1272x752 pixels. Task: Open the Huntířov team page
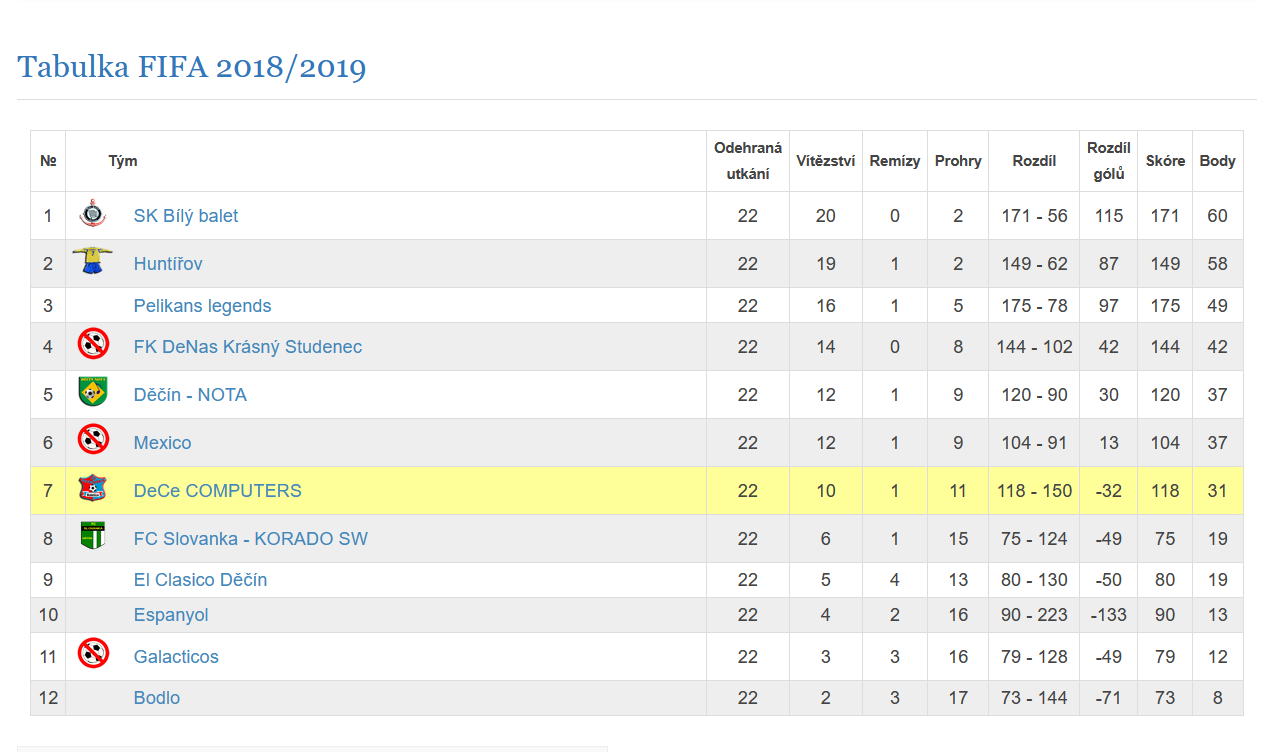tap(168, 264)
